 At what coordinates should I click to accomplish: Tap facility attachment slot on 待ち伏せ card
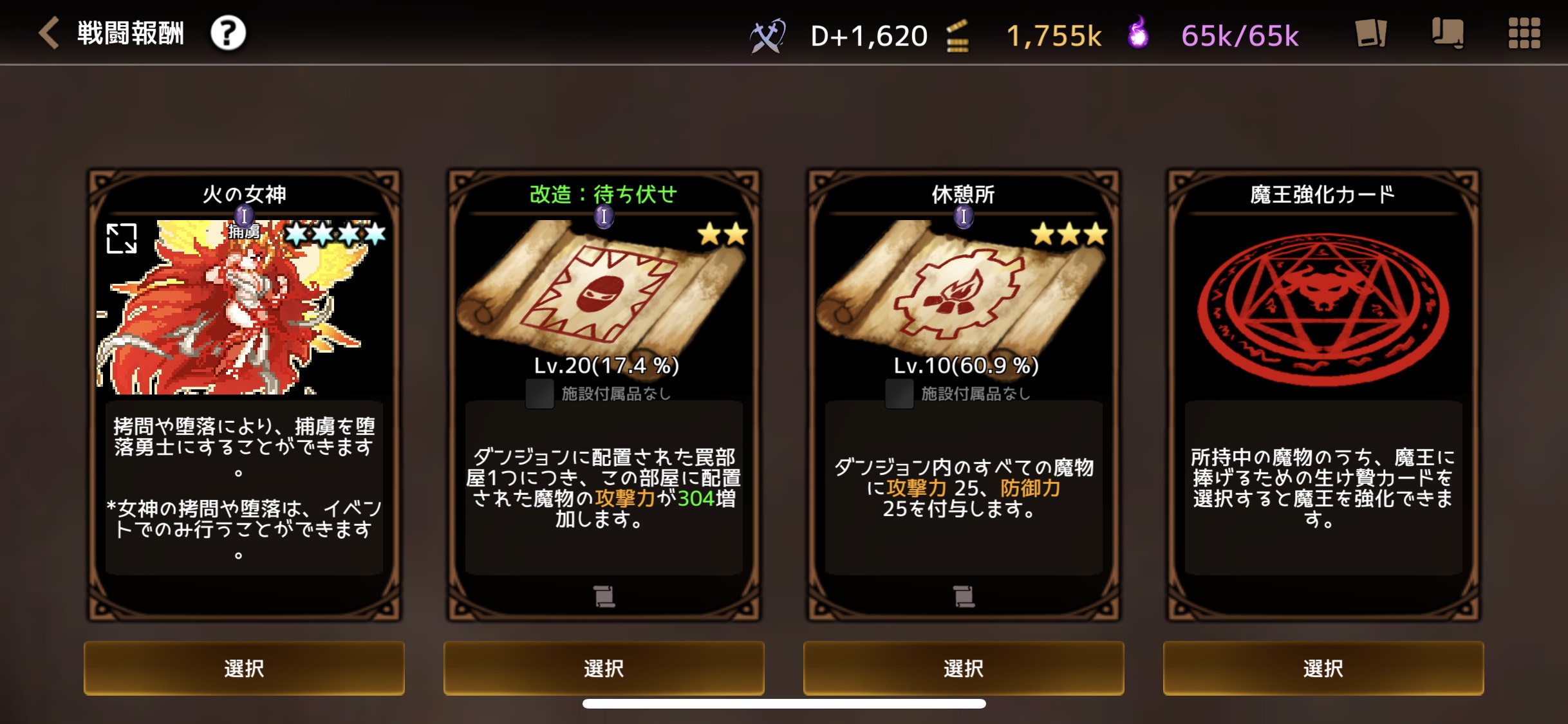[539, 393]
